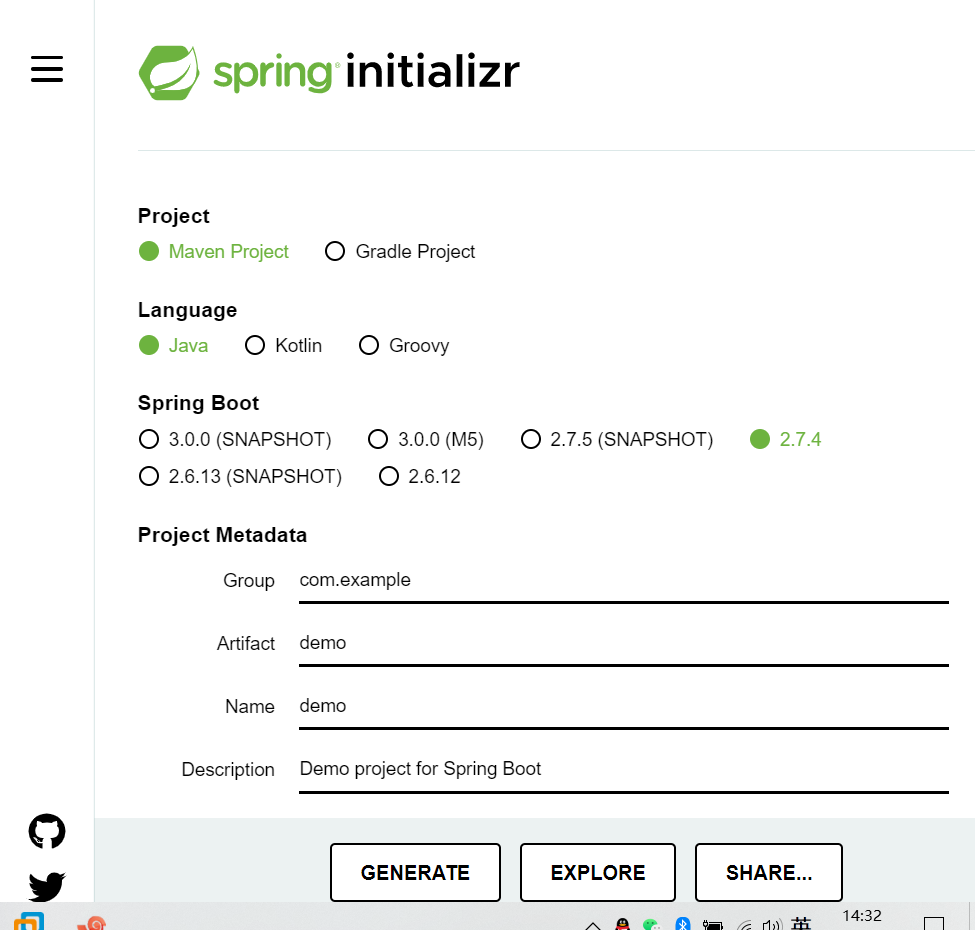Click the Spring Boot section heading

(x=198, y=403)
